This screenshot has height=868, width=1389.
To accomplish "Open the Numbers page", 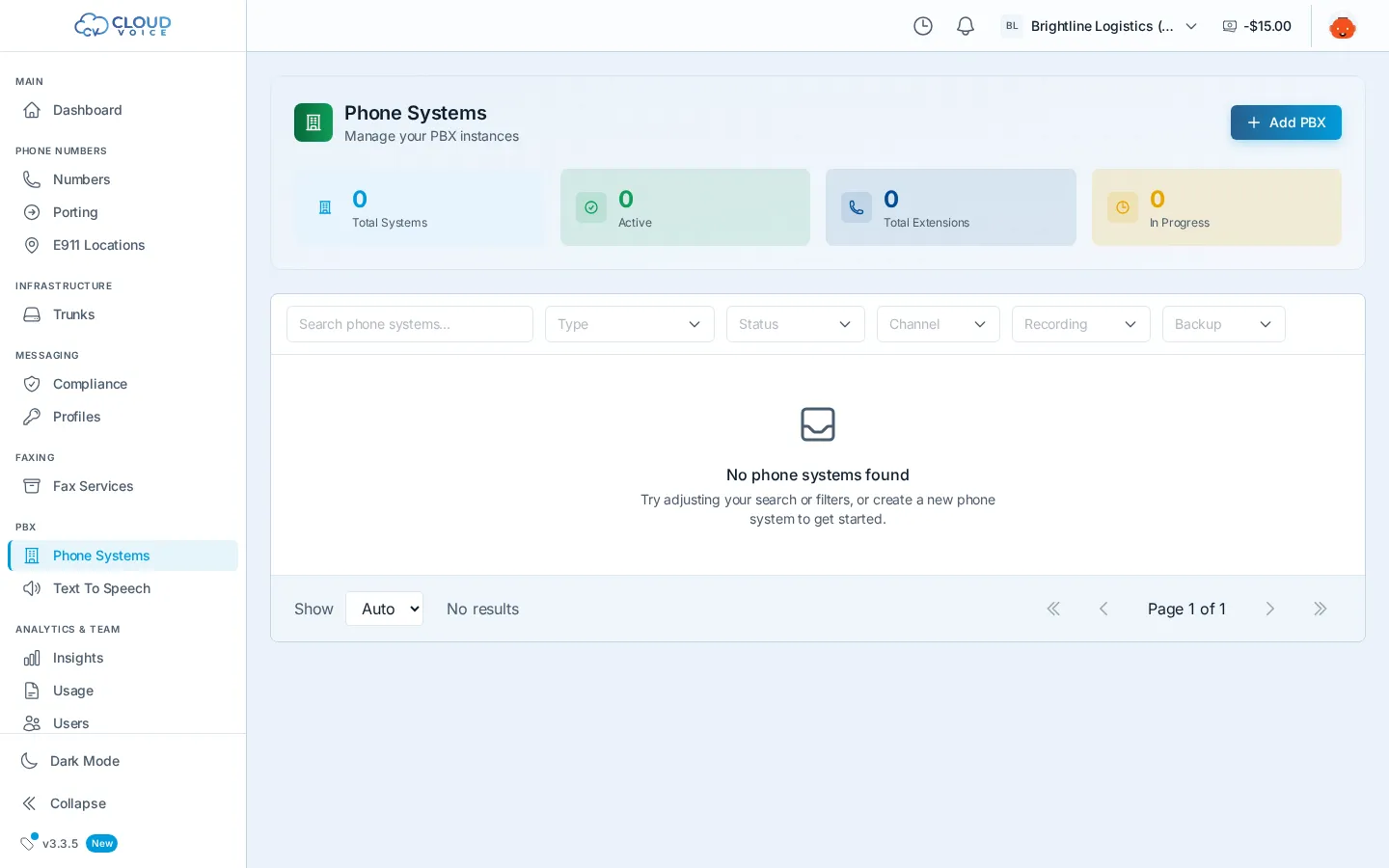I will point(123,179).
